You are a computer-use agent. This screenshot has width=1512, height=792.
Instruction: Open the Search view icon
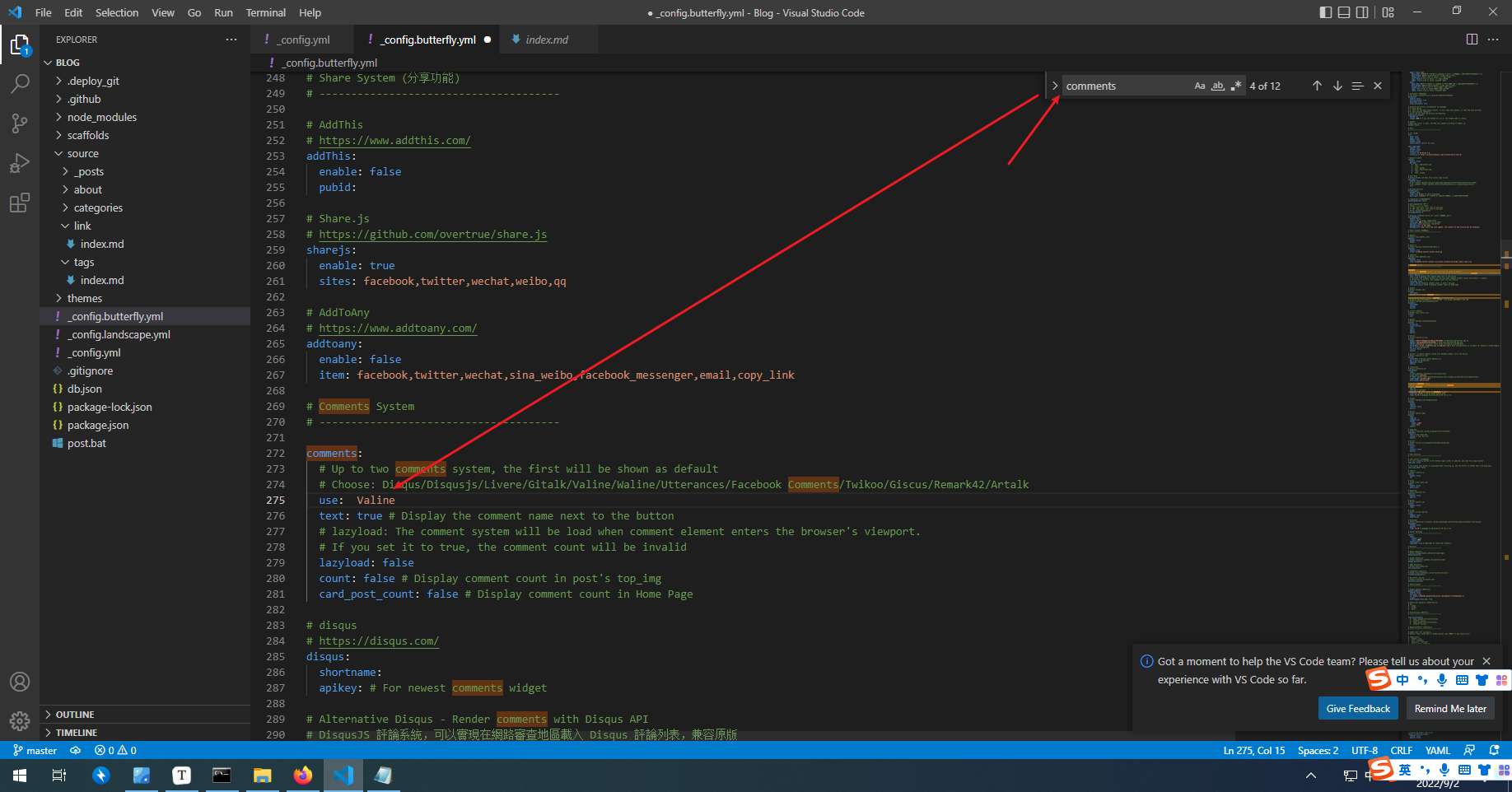pos(20,84)
